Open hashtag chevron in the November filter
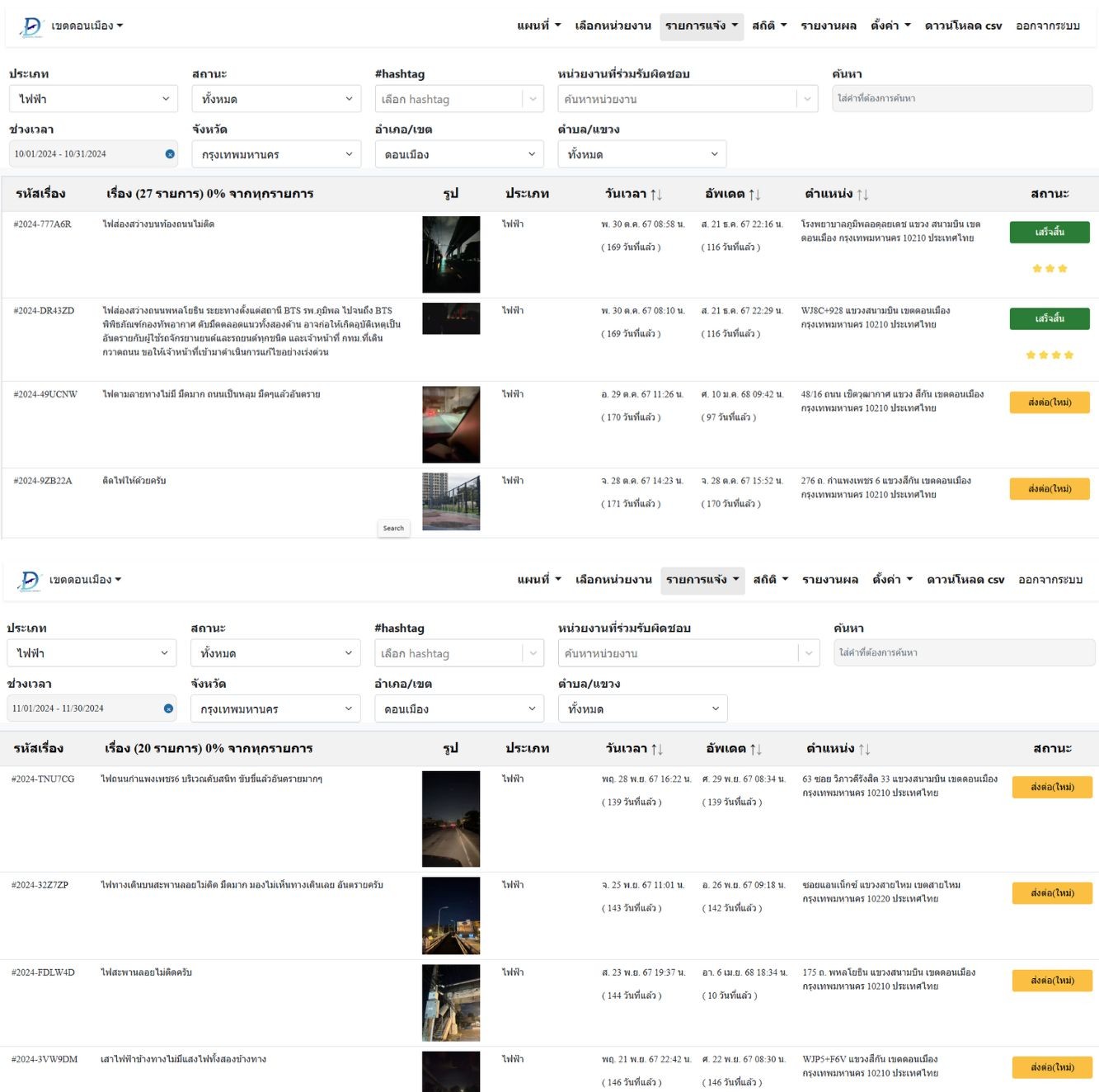This screenshot has width=1099, height=1092. (533, 653)
